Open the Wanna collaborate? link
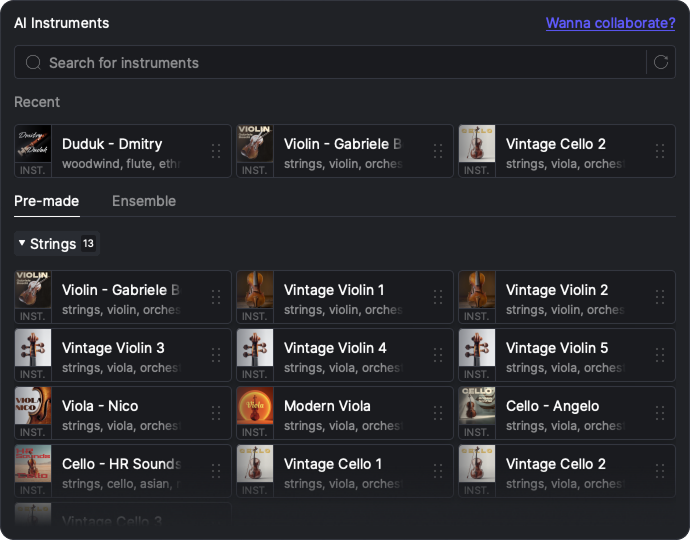This screenshot has width=690, height=540. [610, 23]
